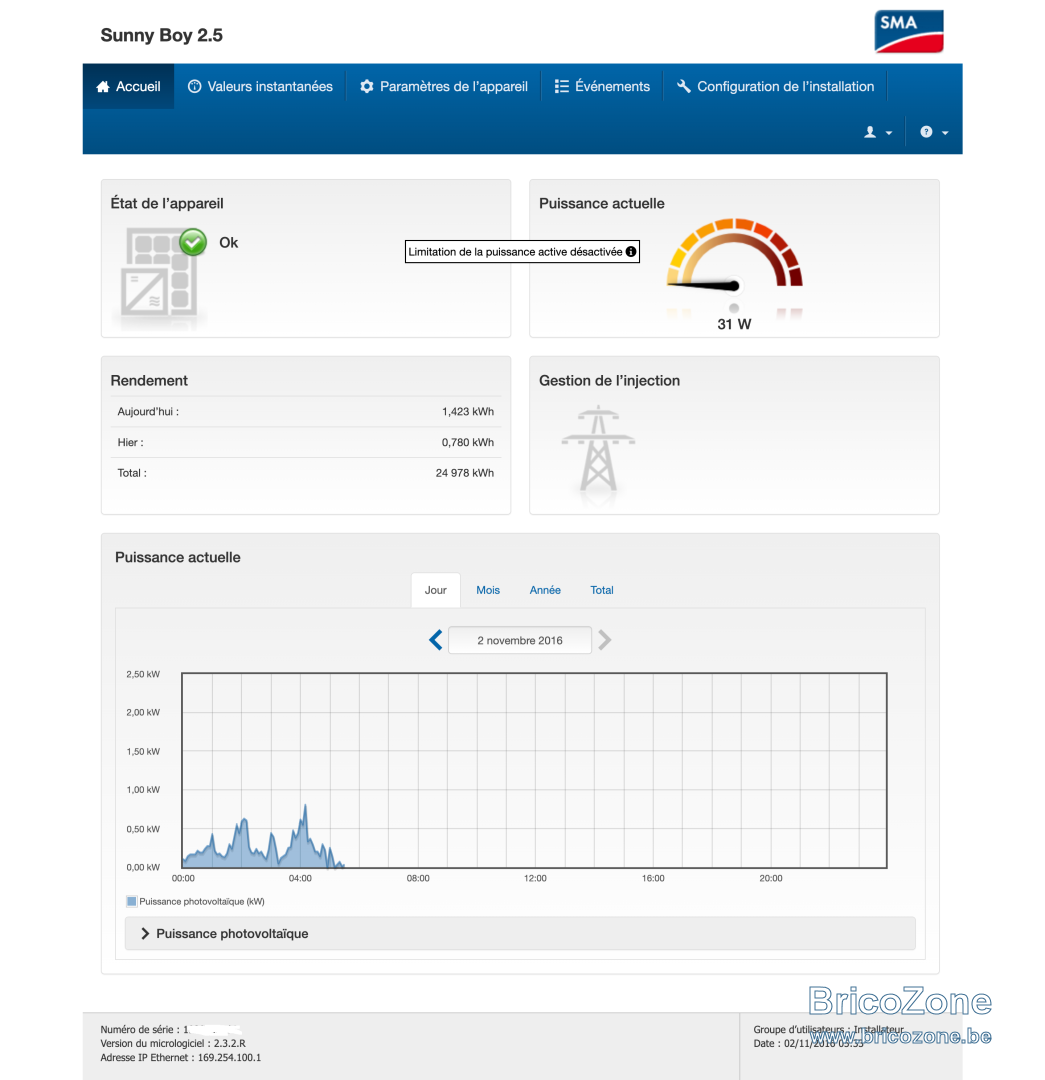This screenshot has width=1045, height=1080.
Task: Switch chart to Année view
Action: (545, 590)
